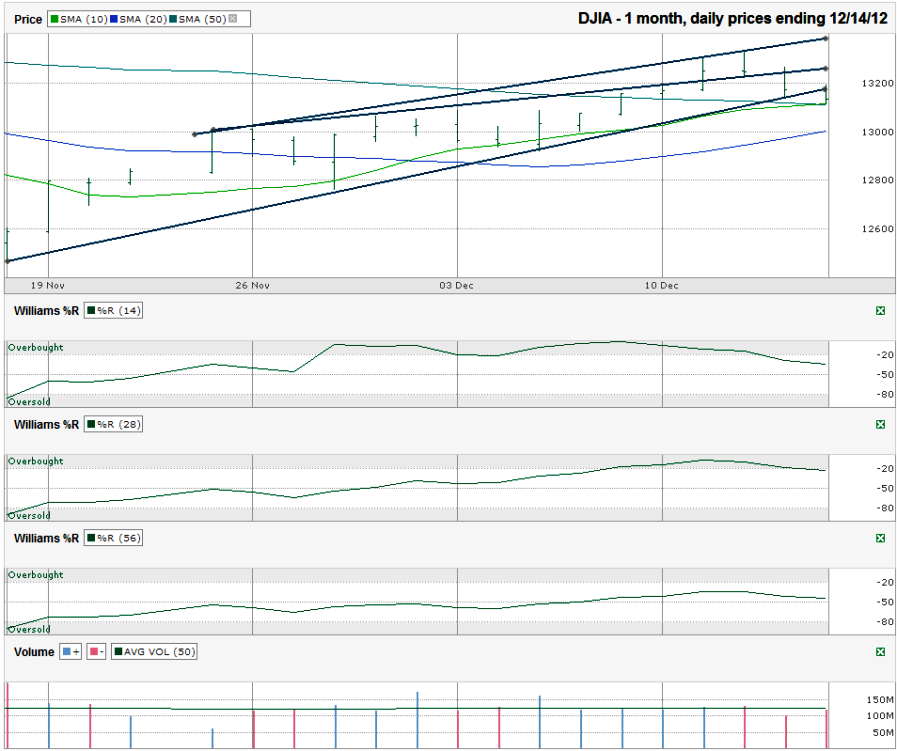
Task: Click the Williams %R label beside %R (14)
Action: [46, 311]
